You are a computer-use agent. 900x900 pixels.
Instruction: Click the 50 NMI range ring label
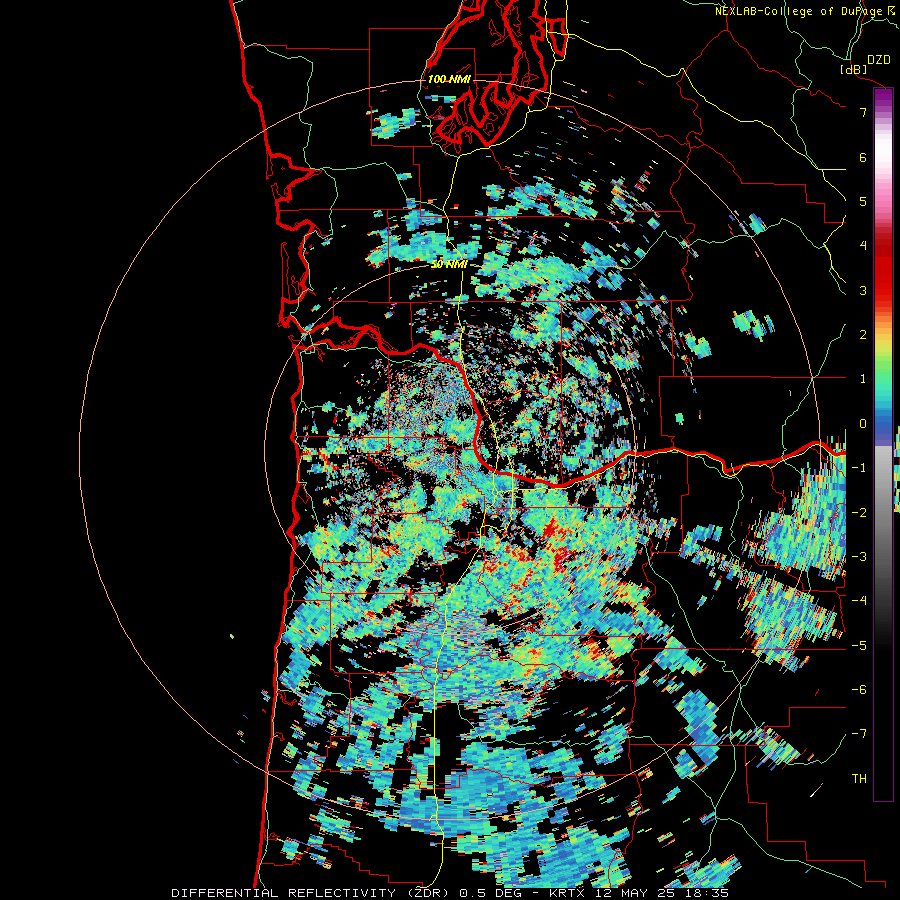pos(449,265)
